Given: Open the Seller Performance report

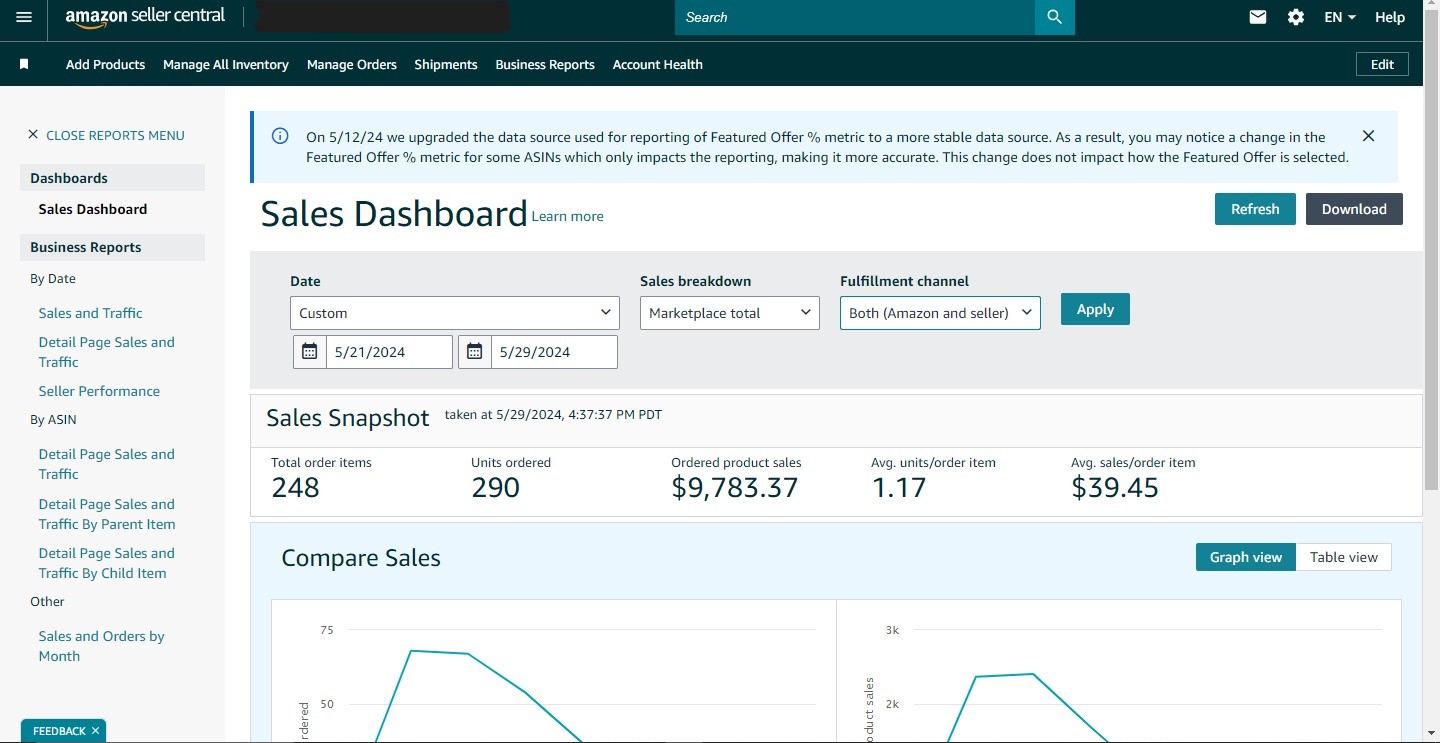Looking at the screenshot, I should coord(99,391).
